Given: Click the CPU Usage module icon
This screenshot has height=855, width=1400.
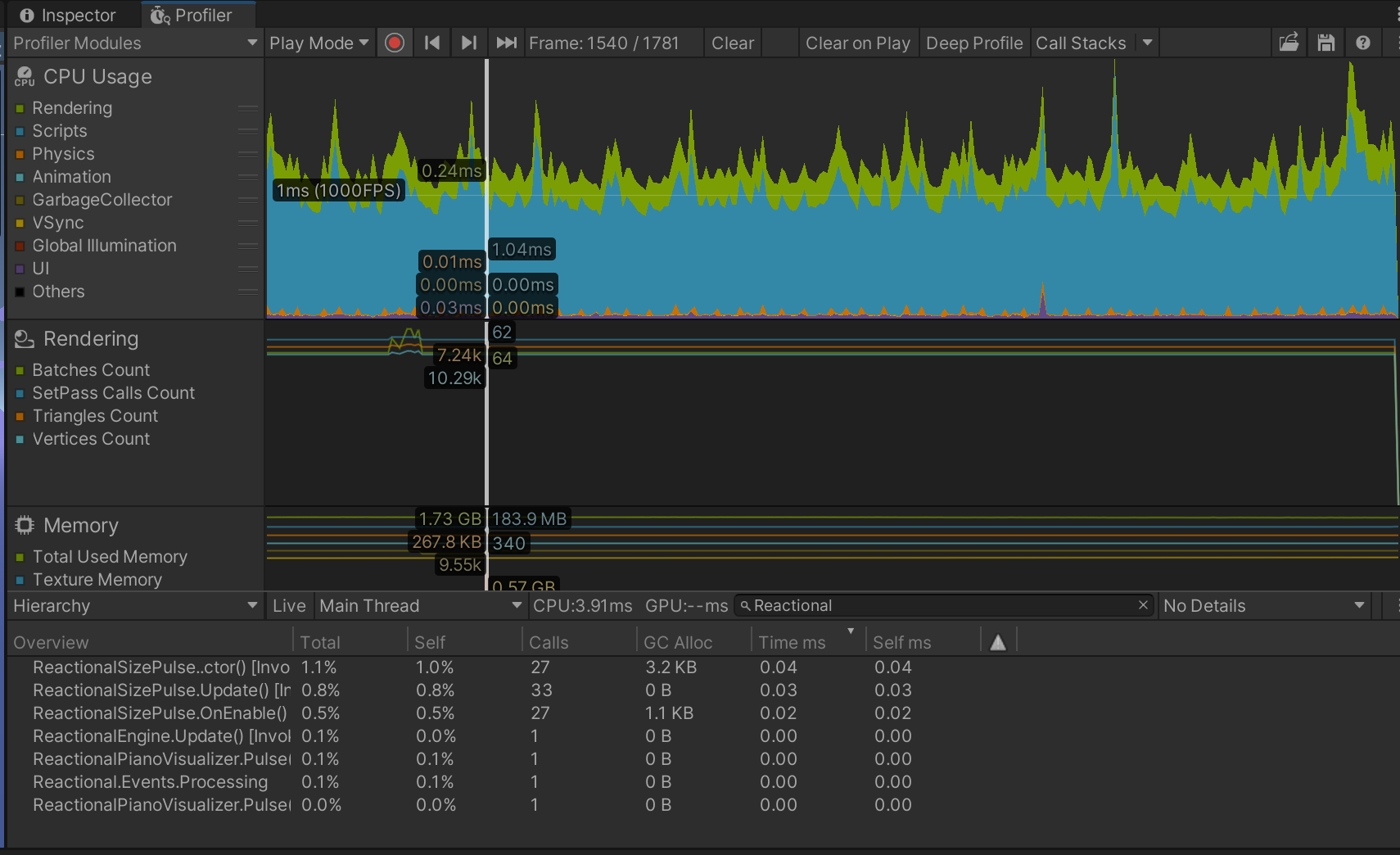Looking at the screenshot, I should (x=25, y=77).
